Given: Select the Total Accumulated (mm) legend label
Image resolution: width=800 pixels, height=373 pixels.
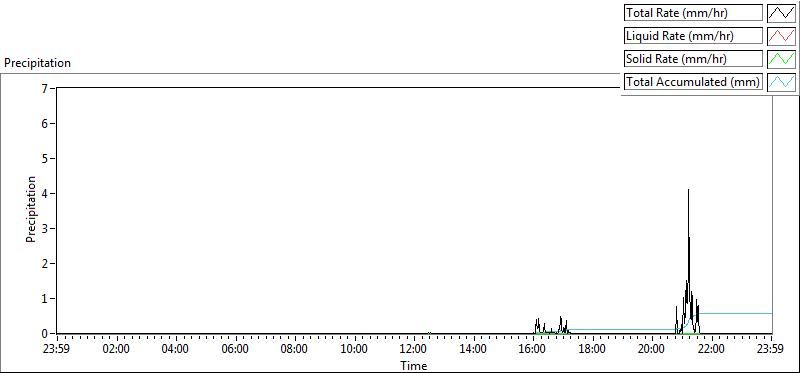Looking at the screenshot, I should pyautogui.click(x=693, y=82).
